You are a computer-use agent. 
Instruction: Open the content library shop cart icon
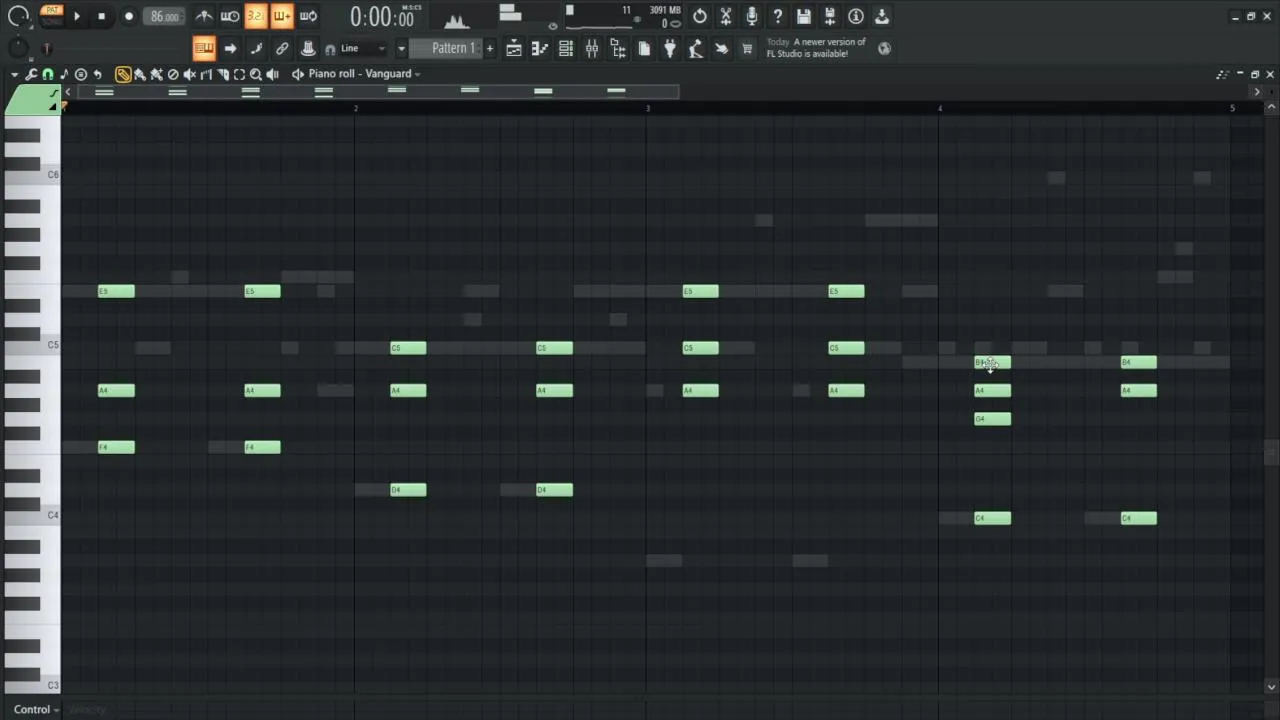[x=747, y=48]
